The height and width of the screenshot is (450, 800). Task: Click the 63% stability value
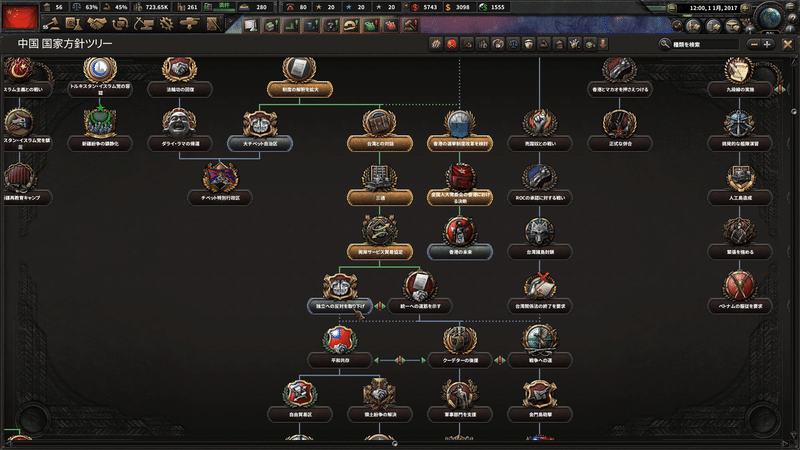91,7
